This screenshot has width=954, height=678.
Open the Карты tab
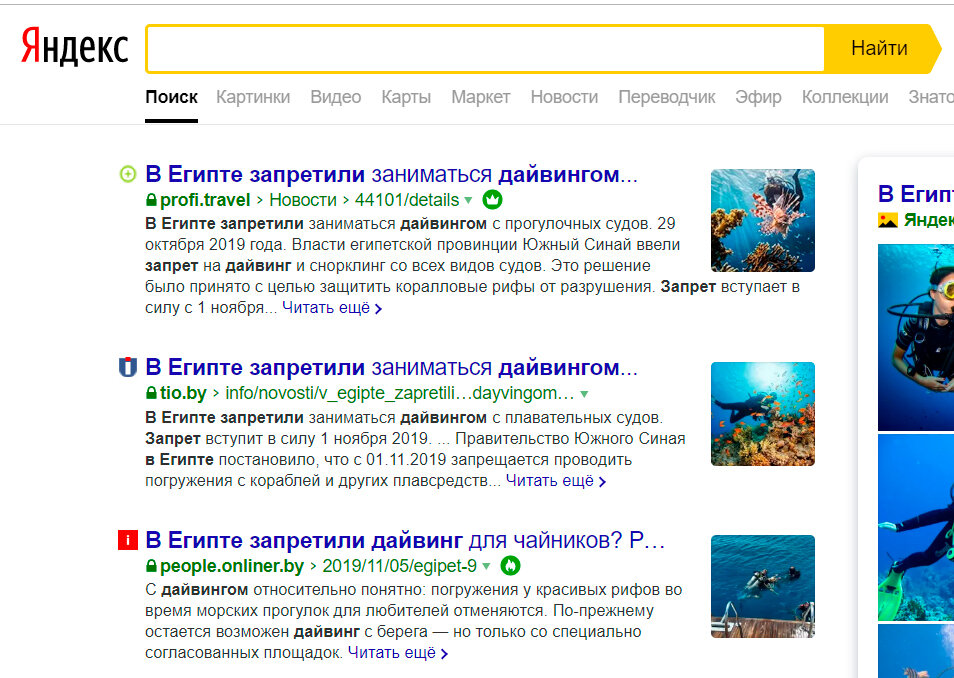point(406,97)
